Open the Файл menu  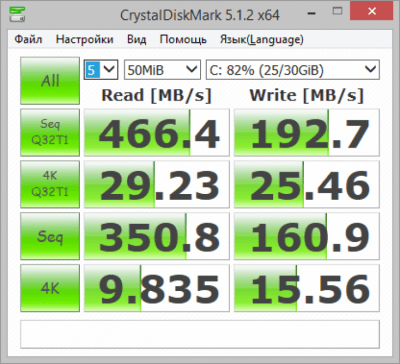click(x=28, y=39)
